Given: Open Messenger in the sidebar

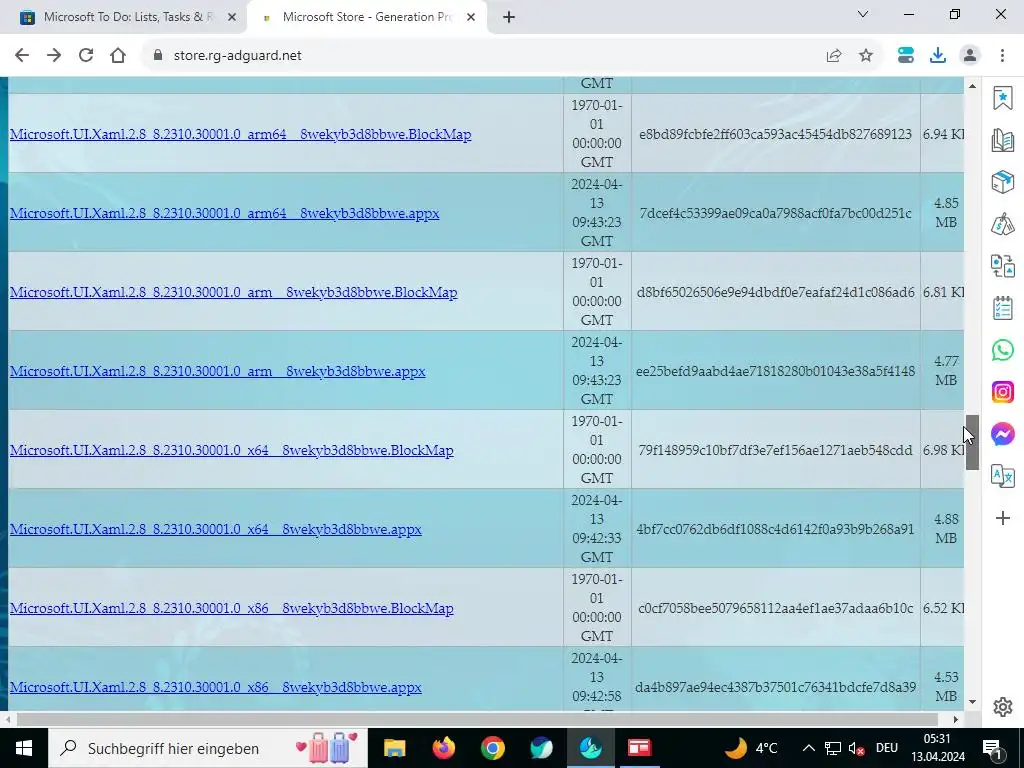Looking at the screenshot, I should (x=1002, y=434).
